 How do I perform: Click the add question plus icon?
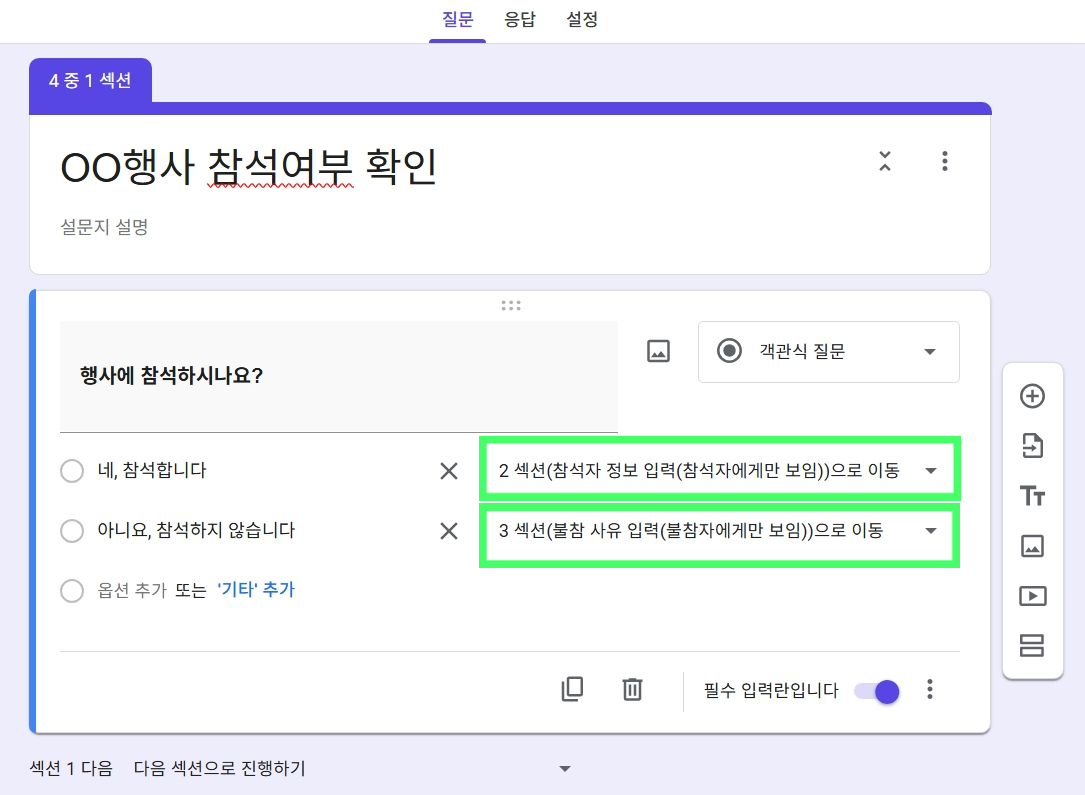[1032, 396]
